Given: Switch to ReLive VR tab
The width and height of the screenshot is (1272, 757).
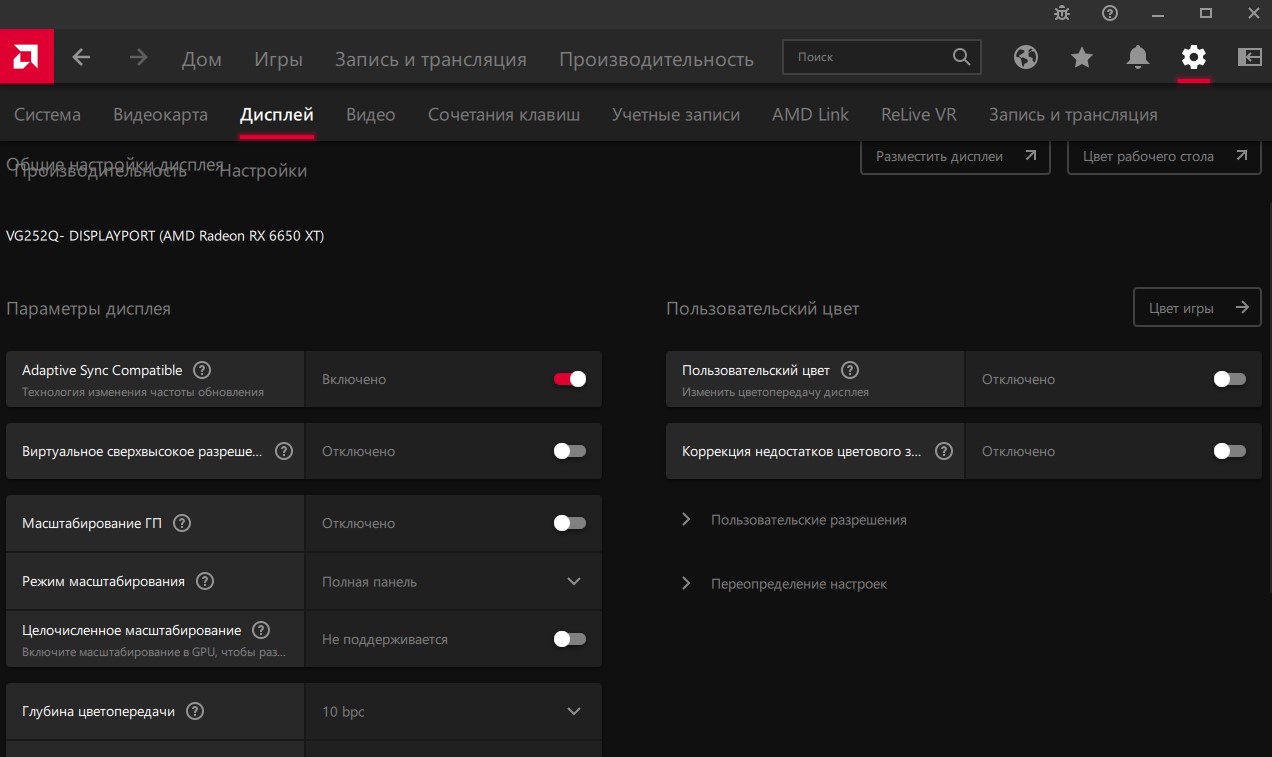Looking at the screenshot, I should click(919, 114).
